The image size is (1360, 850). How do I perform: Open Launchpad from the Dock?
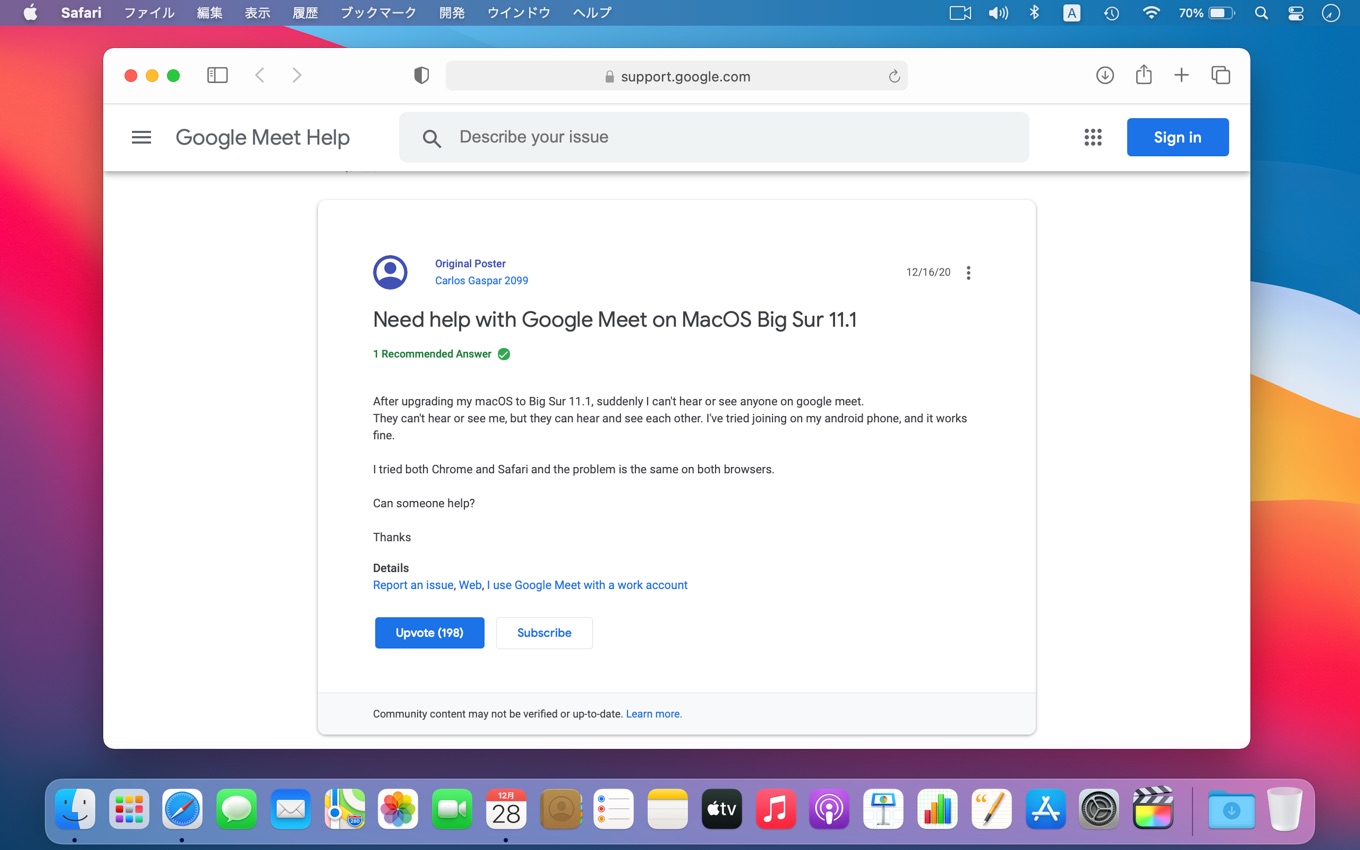tap(129, 809)
